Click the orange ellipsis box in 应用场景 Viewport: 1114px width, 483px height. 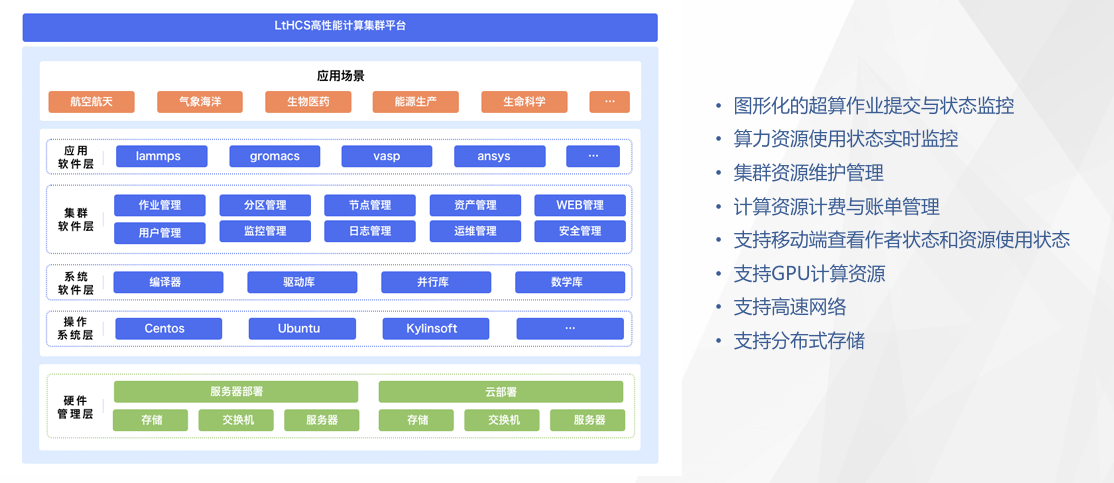(610, 102)
